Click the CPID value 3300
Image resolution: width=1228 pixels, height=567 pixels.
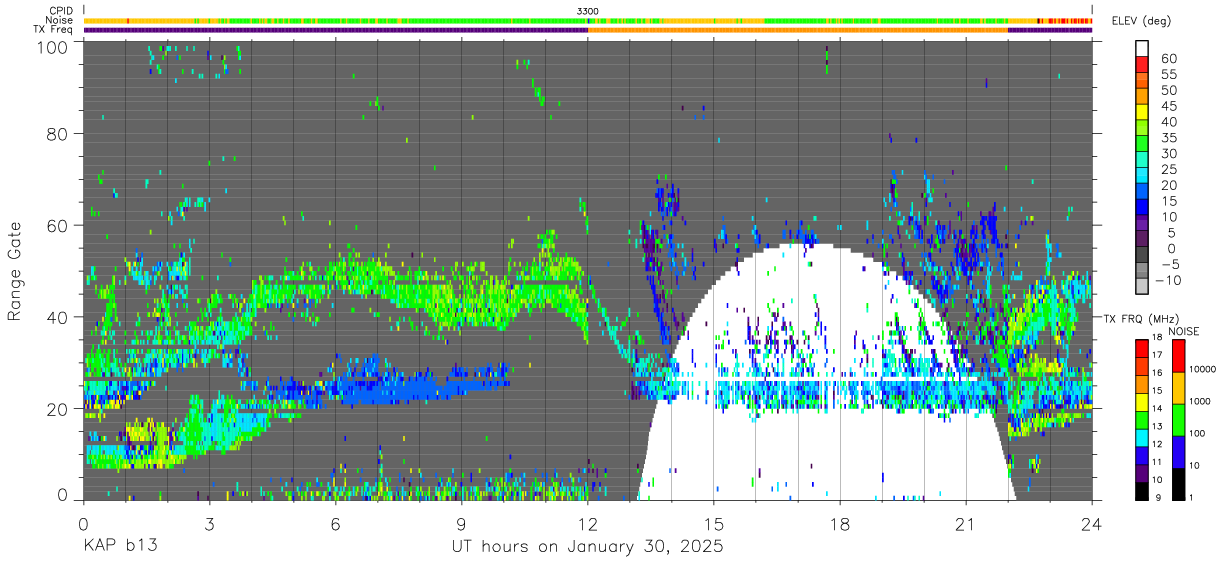click(x=588, y=11)
